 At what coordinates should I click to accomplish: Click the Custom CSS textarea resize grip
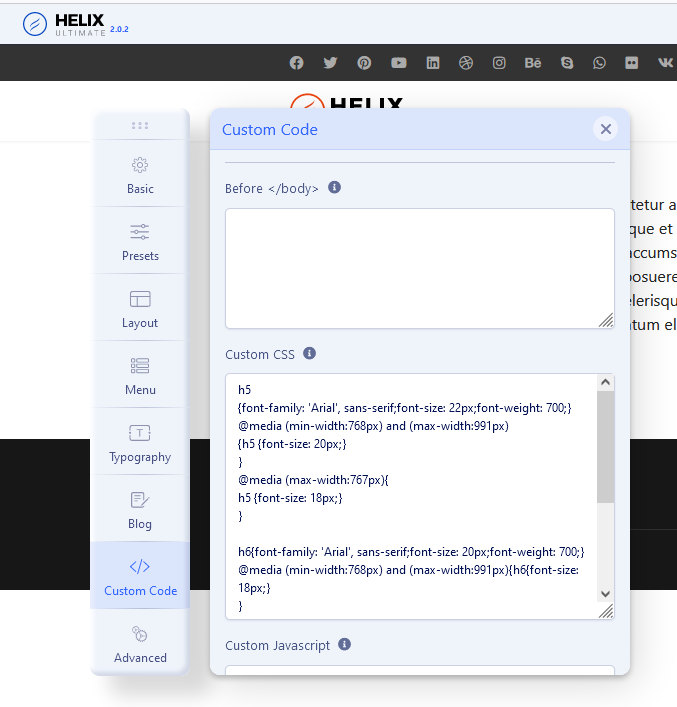coord(606,611)
